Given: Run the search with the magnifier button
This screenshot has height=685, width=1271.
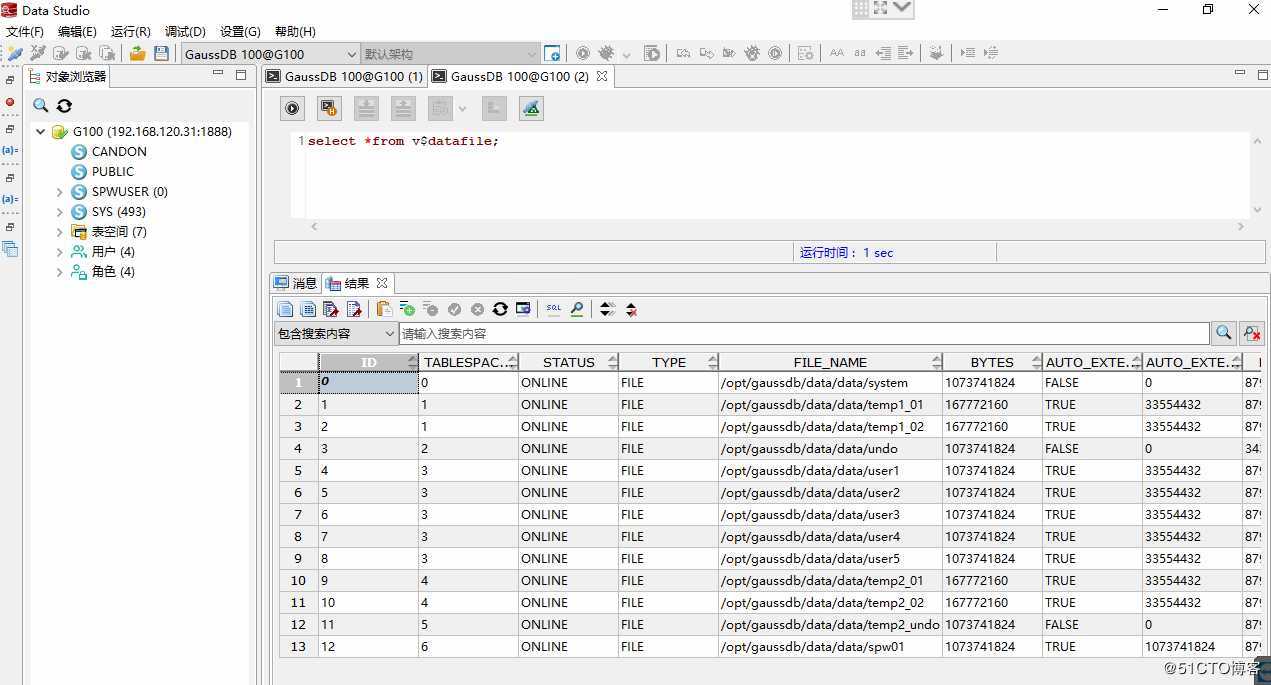Looking at the screenshot, I should [1223, 333].
